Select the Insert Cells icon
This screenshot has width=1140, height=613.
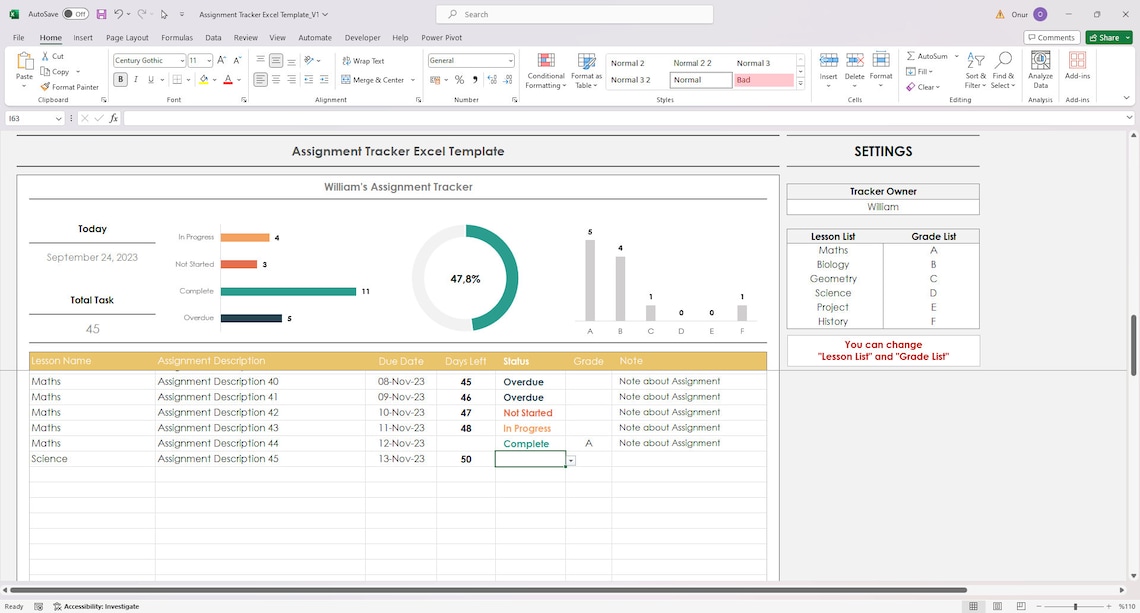[828, 70]
